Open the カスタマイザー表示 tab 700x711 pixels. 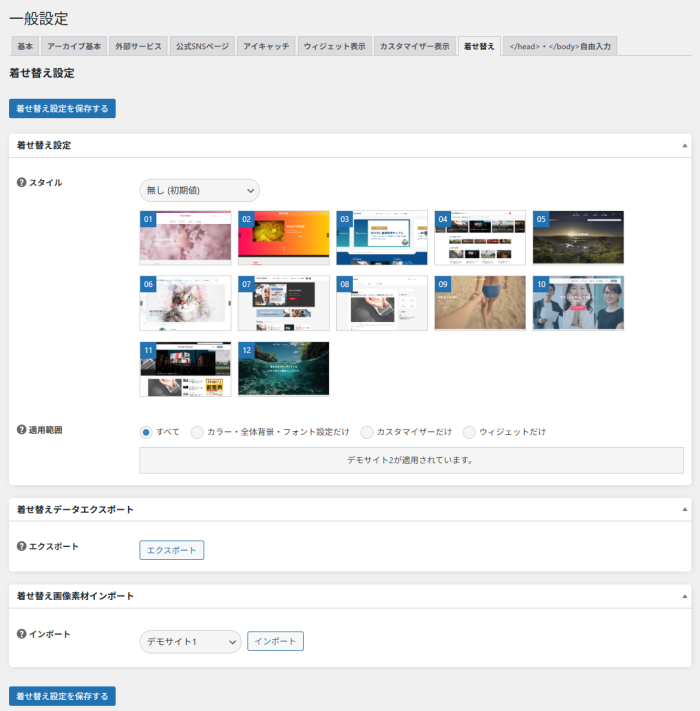415,46
